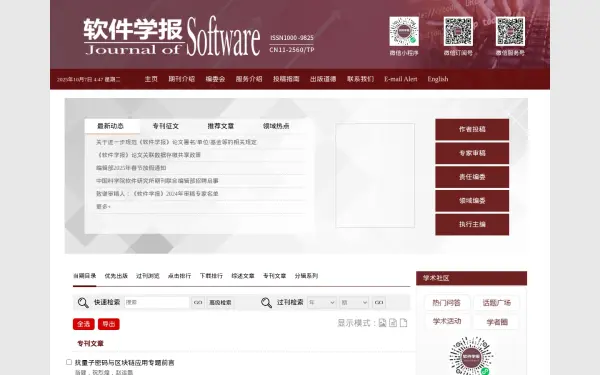Click GO button next to quick search
Screen dimensions: 600x375
click(198, 302)
